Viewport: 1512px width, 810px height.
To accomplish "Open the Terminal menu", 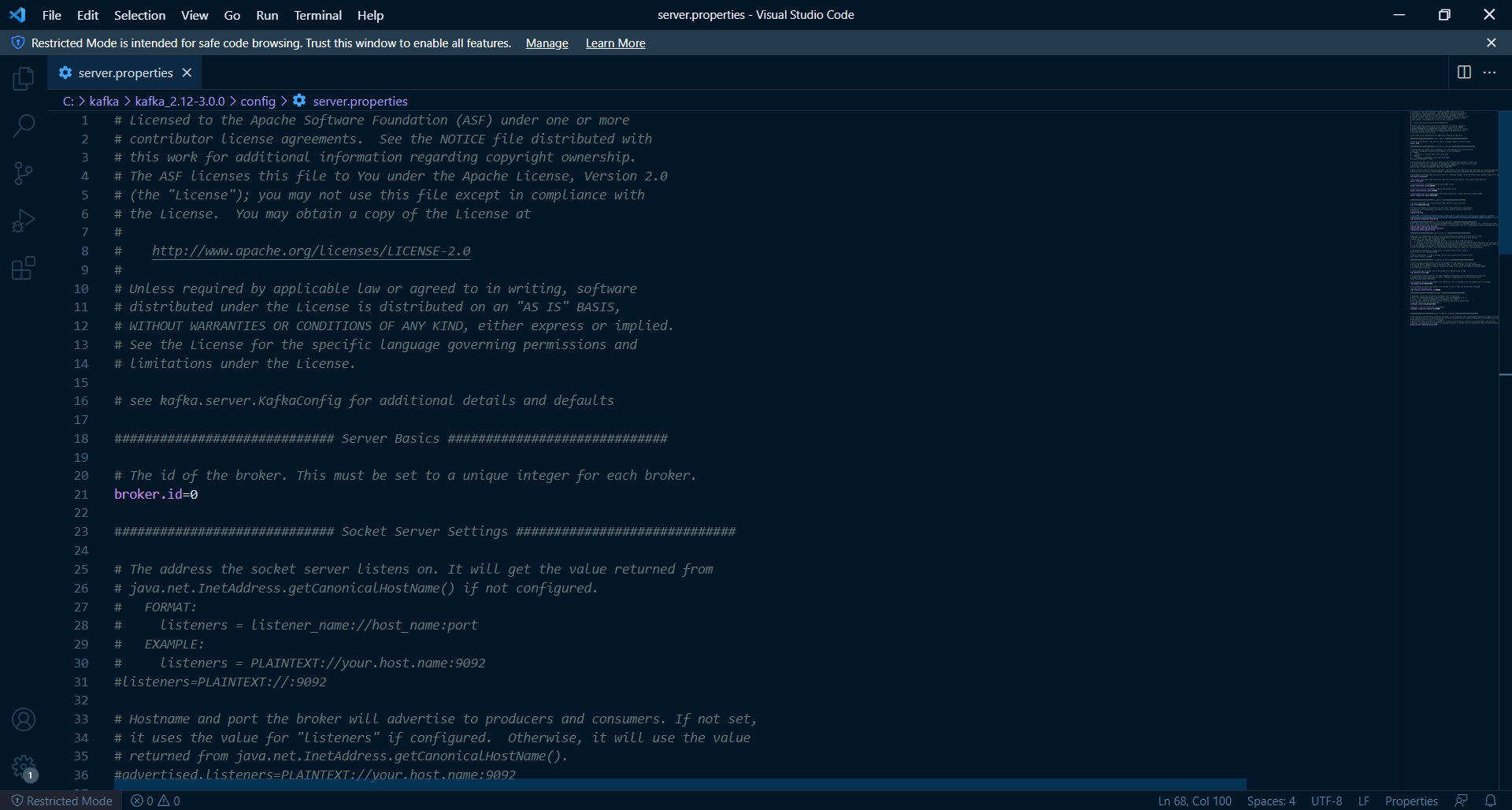I will (318, 15).
